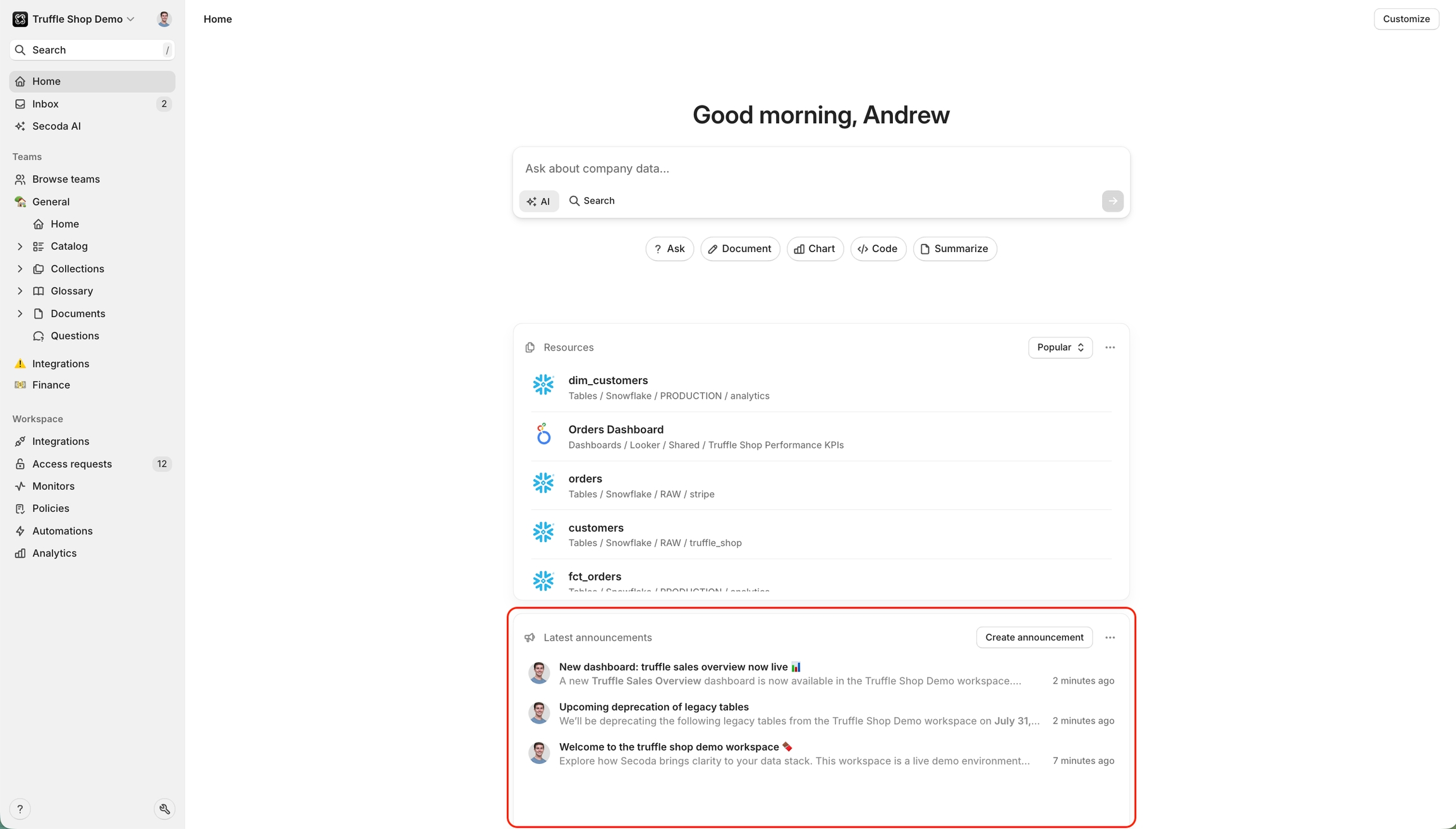Click the help question mark icon
This screenshot has height=829, width=1456.
coord(20,809)
